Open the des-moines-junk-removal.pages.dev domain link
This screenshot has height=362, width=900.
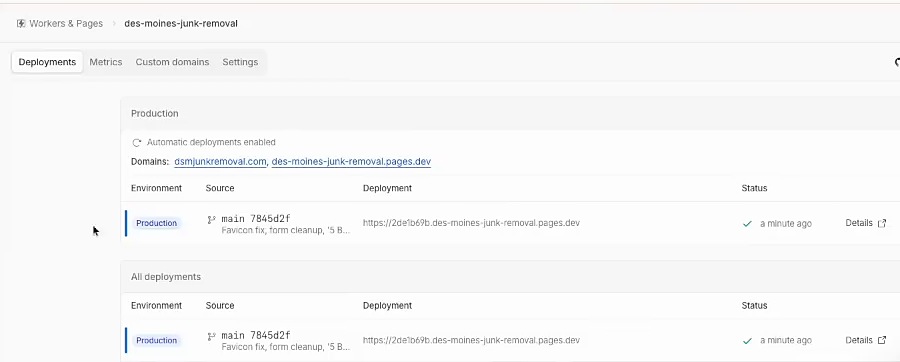351,162
